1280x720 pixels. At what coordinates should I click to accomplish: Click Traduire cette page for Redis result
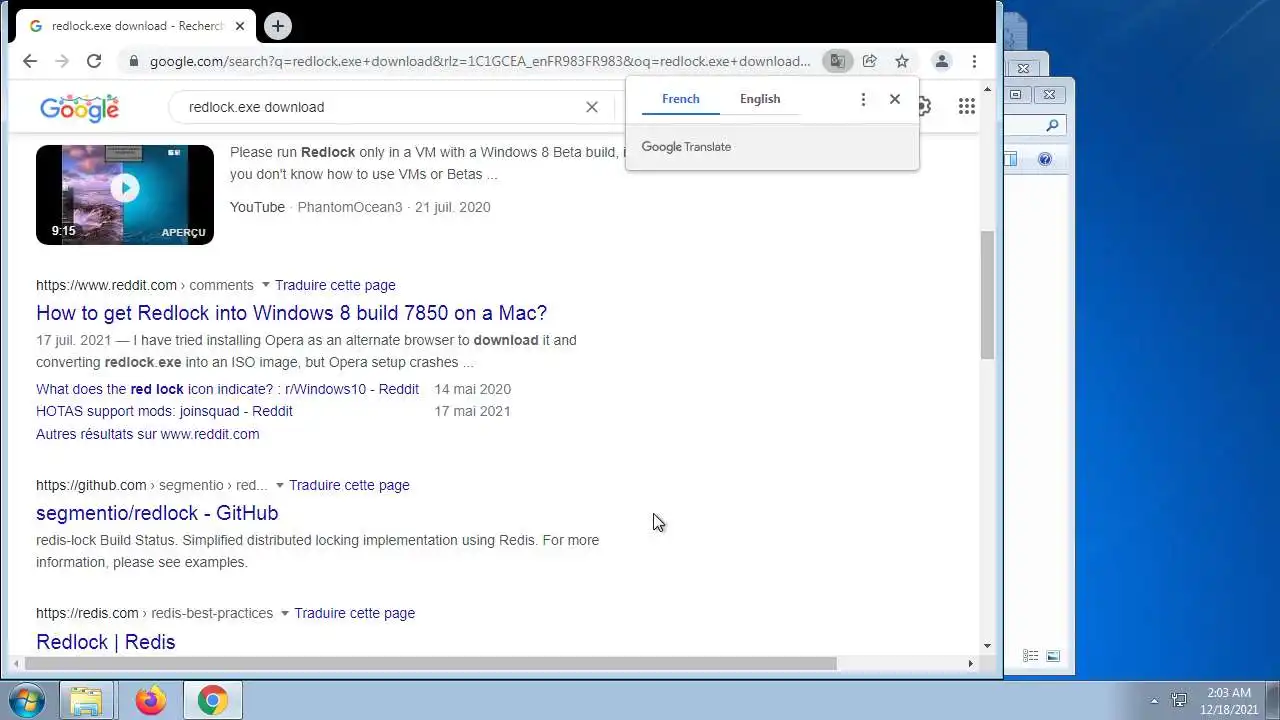(x=354, y=613)
